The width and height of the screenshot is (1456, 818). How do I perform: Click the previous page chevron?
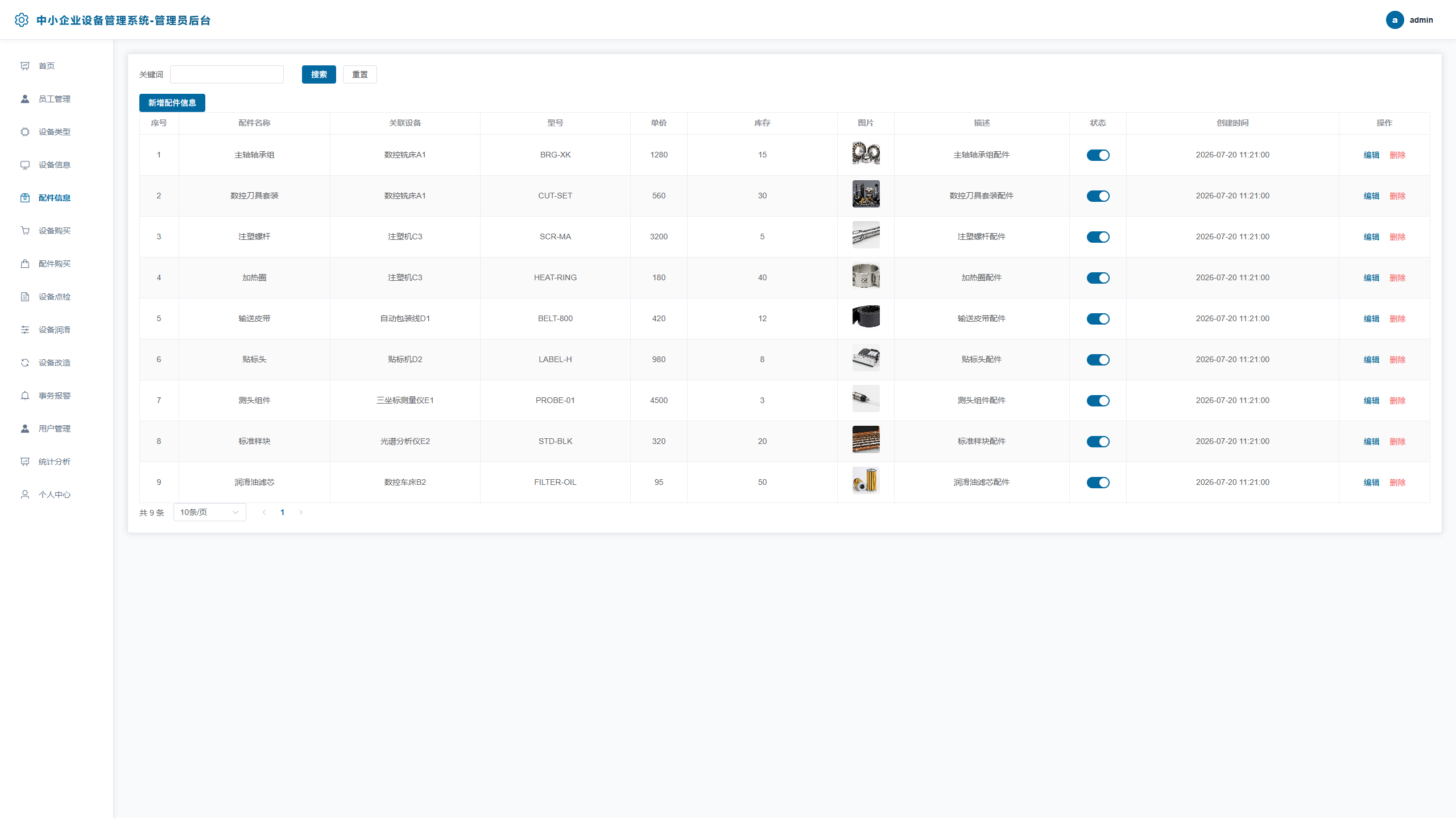264,512
